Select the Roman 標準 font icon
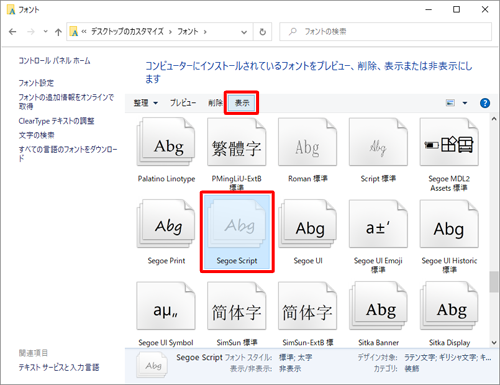The image size is (500, 385). [307, 142]
